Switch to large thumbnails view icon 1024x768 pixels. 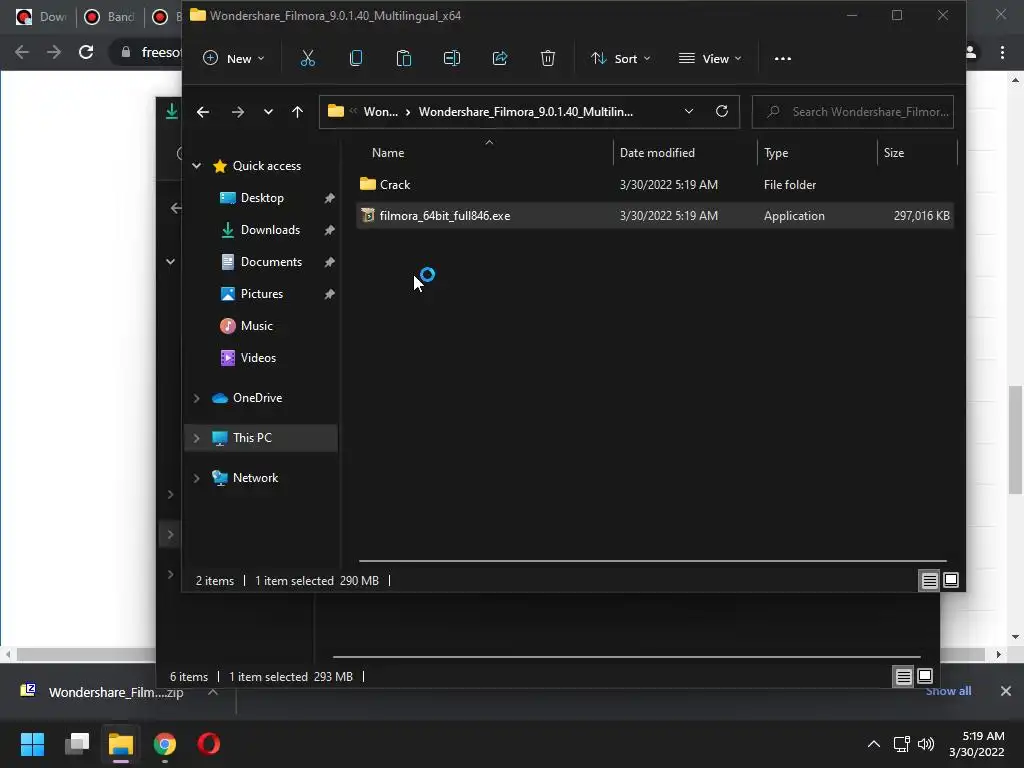click(x=951, y=580)
